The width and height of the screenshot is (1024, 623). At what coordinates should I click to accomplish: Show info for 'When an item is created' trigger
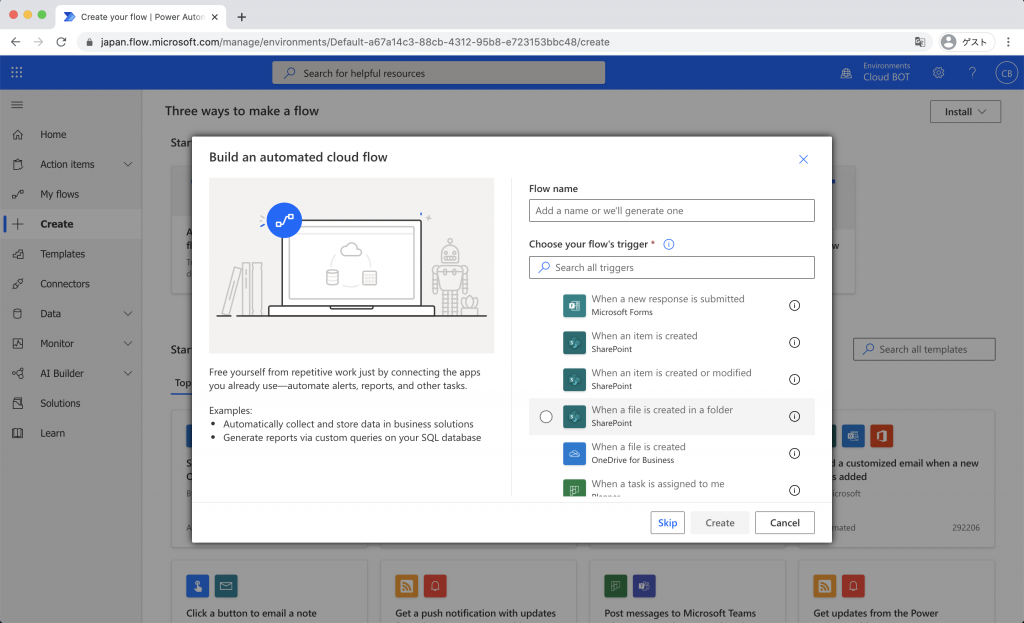[794, 342]
